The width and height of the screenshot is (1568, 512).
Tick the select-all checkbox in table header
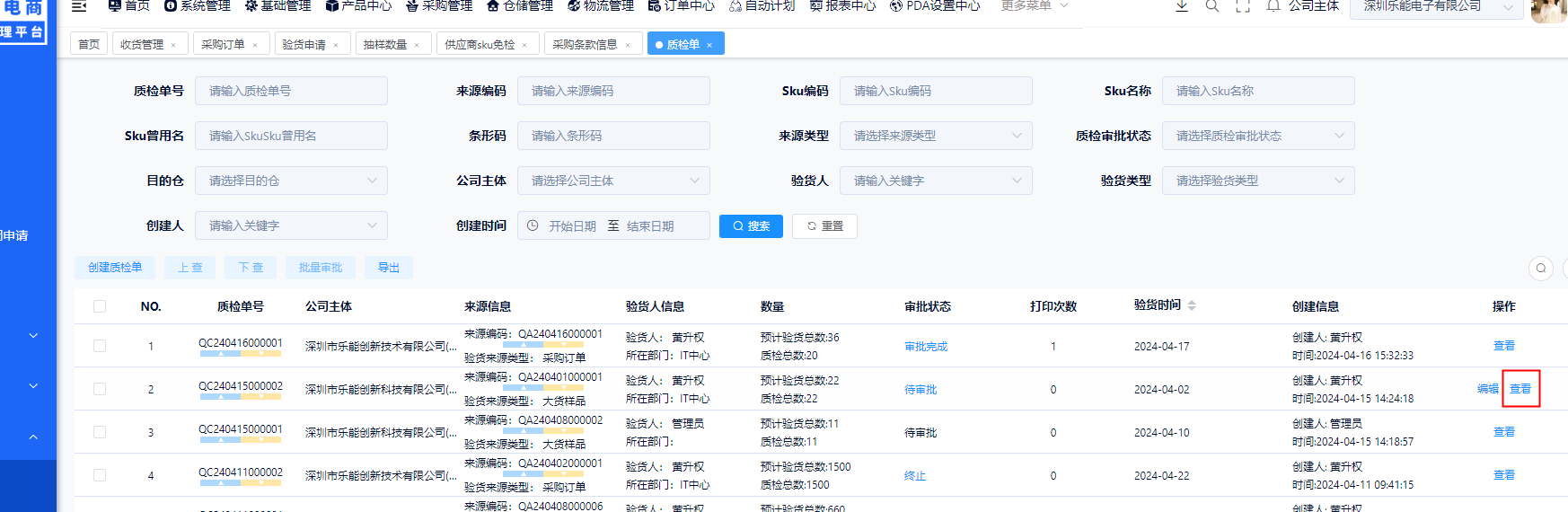tap(100, 306)
